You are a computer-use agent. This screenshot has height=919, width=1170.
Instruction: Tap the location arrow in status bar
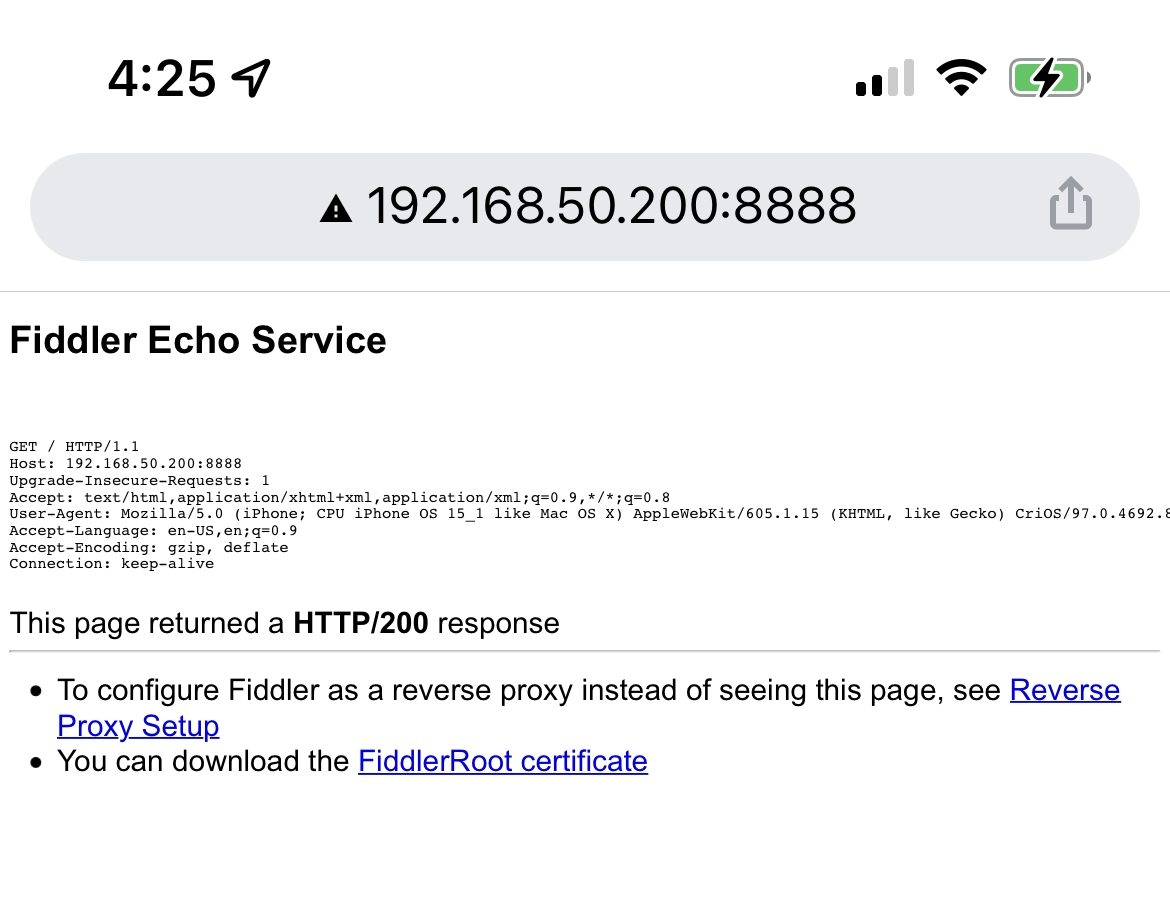pos(250,78)
